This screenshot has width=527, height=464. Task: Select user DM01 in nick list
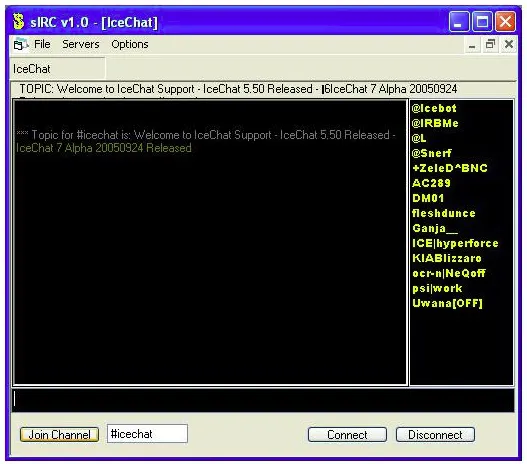(428, 198)
